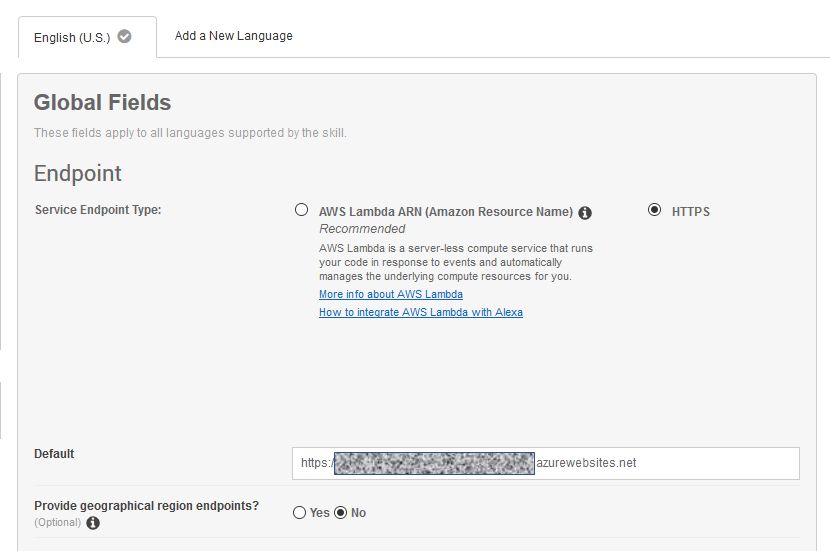Screen dimensions: 830x551
Task: Choose No for geographical region endpoints
Action: (340, 513)
